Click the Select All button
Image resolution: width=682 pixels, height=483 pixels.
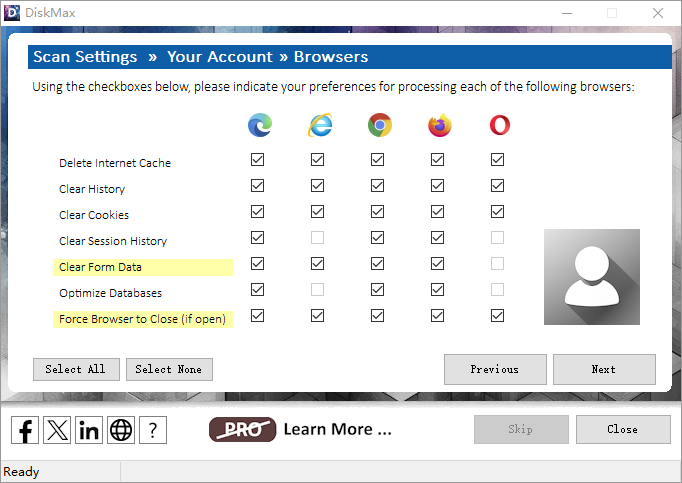point(76,369)
